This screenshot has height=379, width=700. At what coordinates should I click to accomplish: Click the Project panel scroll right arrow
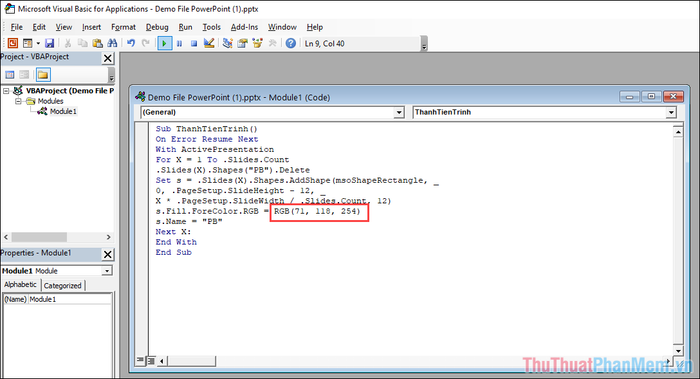pos(108,237)
